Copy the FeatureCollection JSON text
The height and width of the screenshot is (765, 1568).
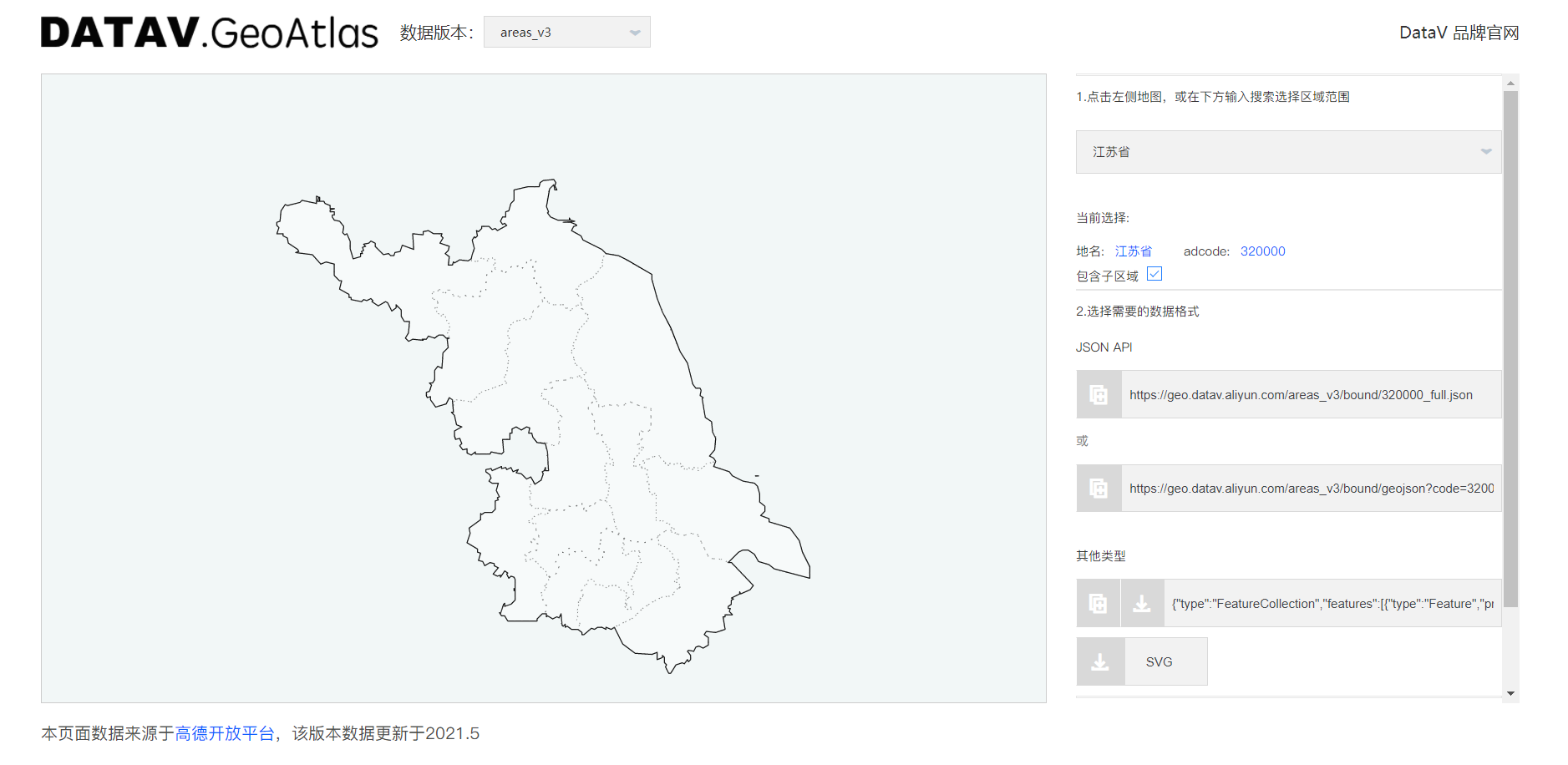[x=1098, y=603]
